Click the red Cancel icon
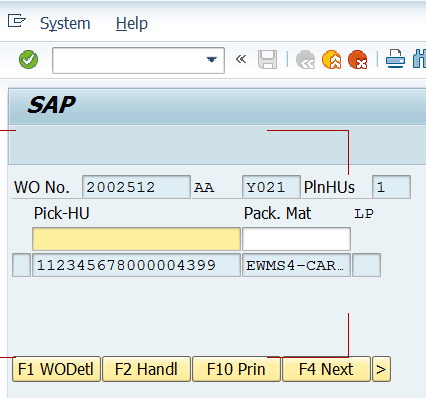Image resolution: width=426 pixels, height=398 pixels. [357, 60]
